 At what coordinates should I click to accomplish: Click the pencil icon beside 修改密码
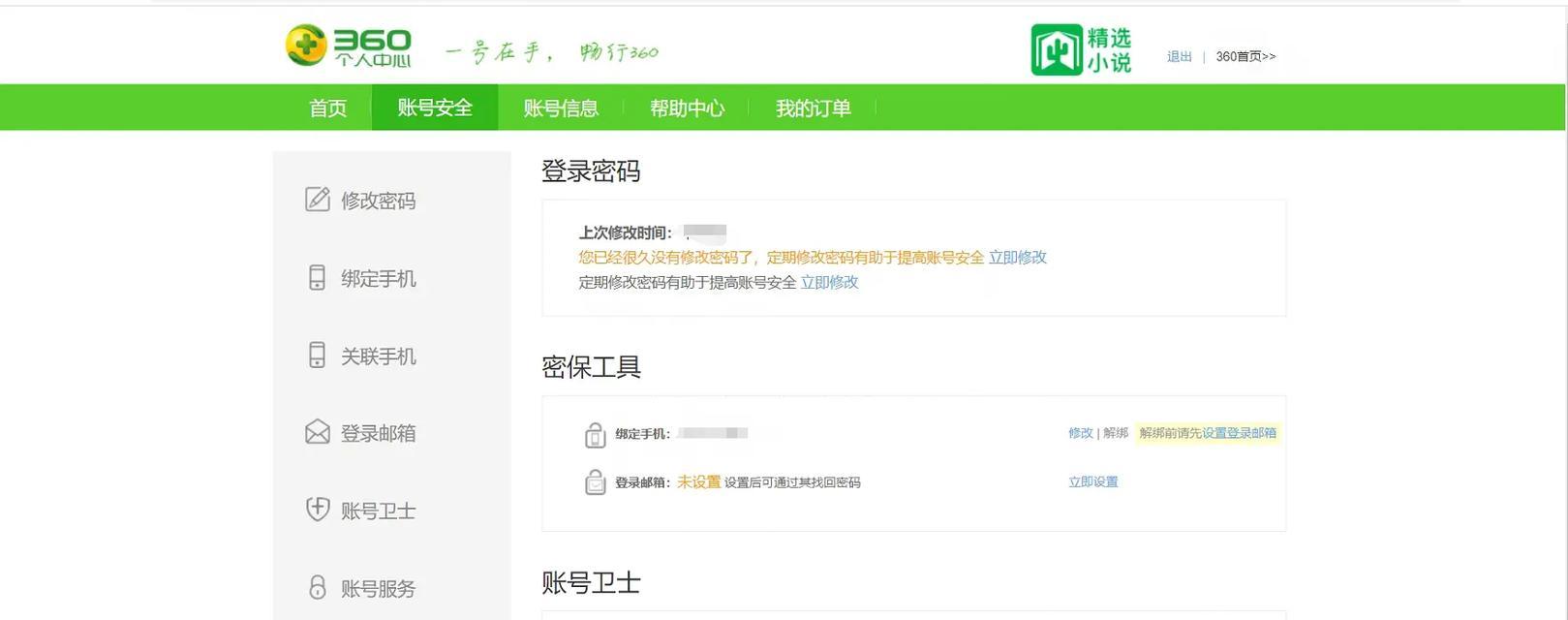click(318, 200)
